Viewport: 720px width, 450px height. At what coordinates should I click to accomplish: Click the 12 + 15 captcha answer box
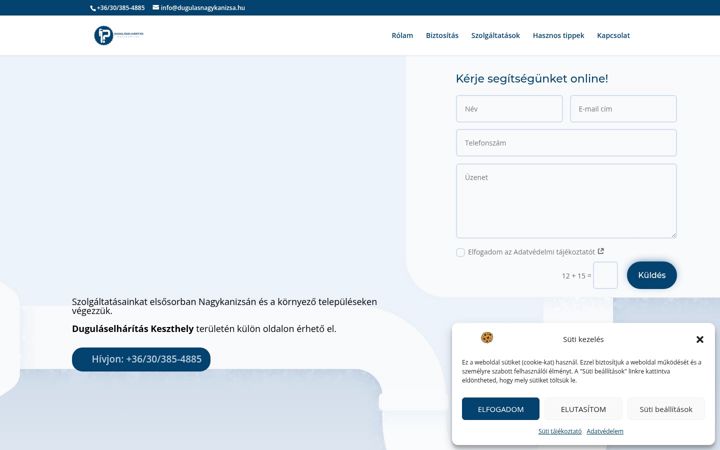coord(605,276)
